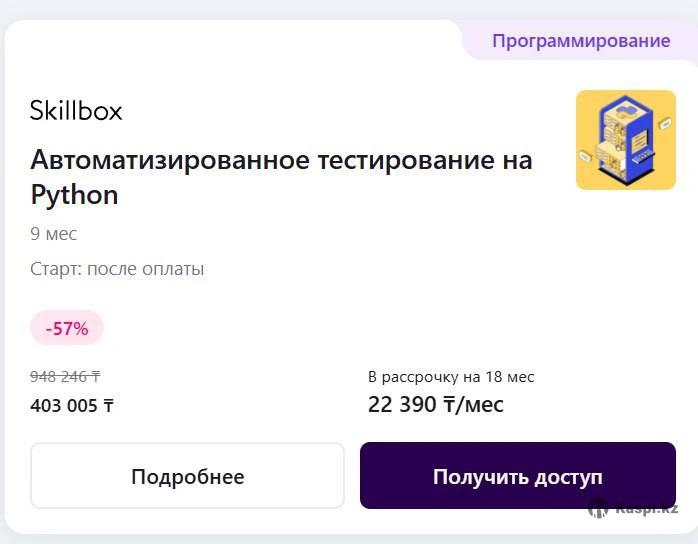The image size is (698, 544).
Task: Click the Skillbox logo
Action: click(76, 110)
